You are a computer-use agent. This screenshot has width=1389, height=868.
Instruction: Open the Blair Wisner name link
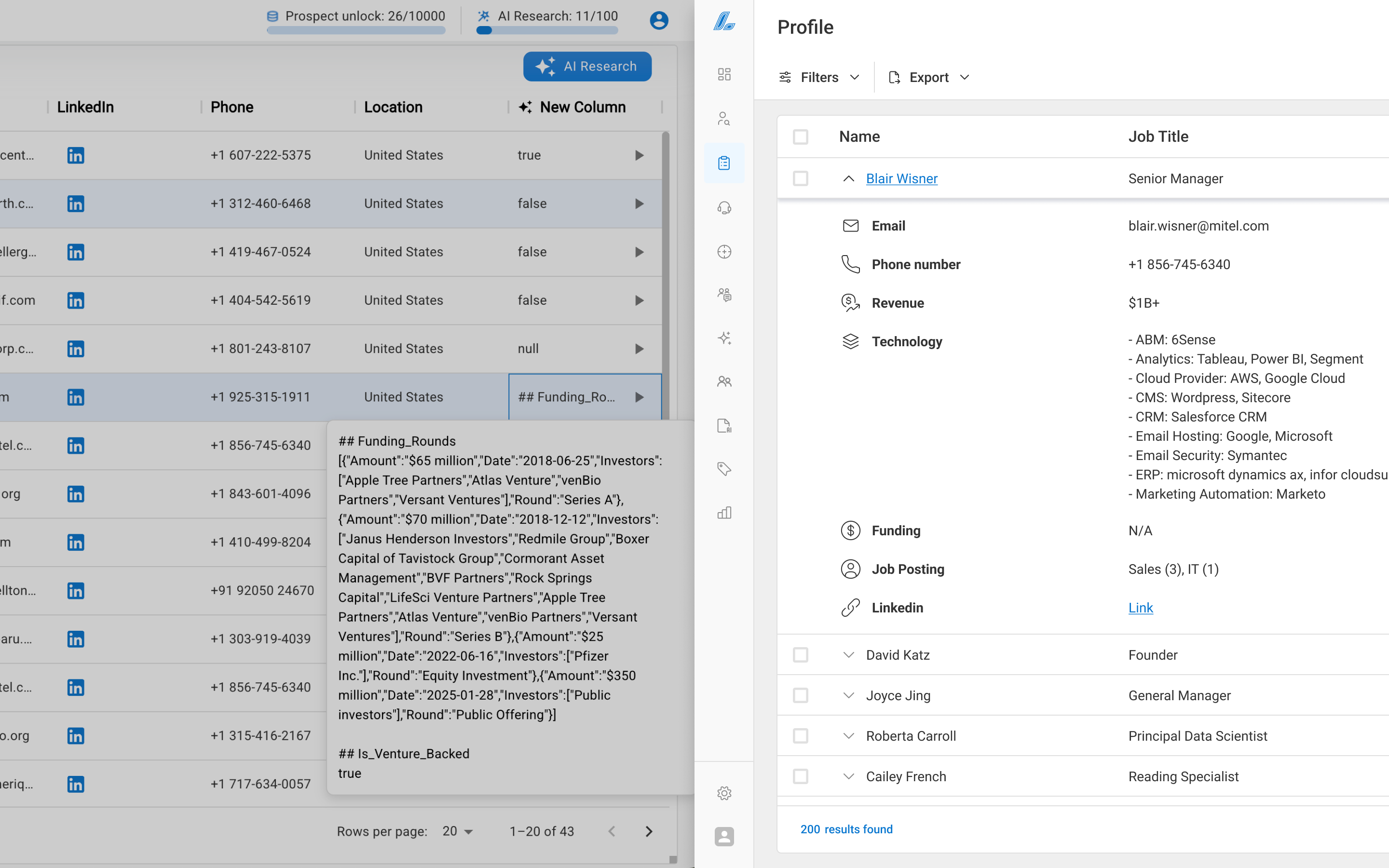coord(901,178)
